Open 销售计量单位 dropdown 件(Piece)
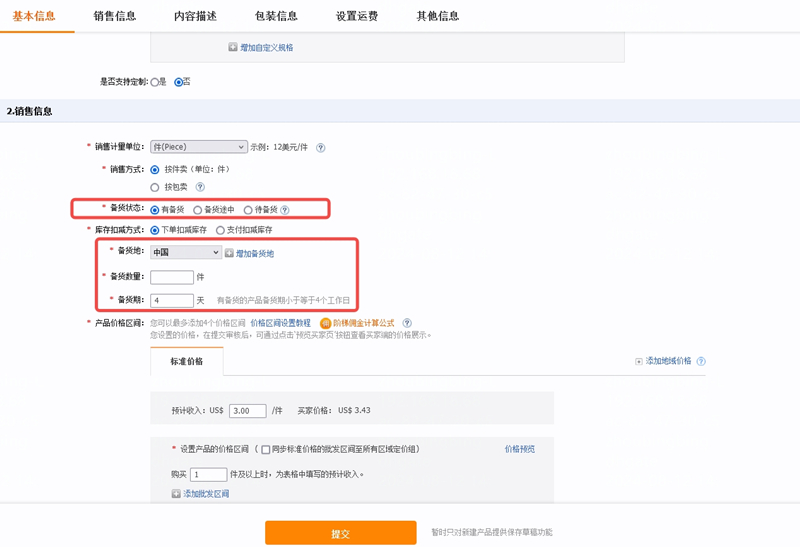The image size is (800, 547). pyautogui.click(x=198, y=147)
